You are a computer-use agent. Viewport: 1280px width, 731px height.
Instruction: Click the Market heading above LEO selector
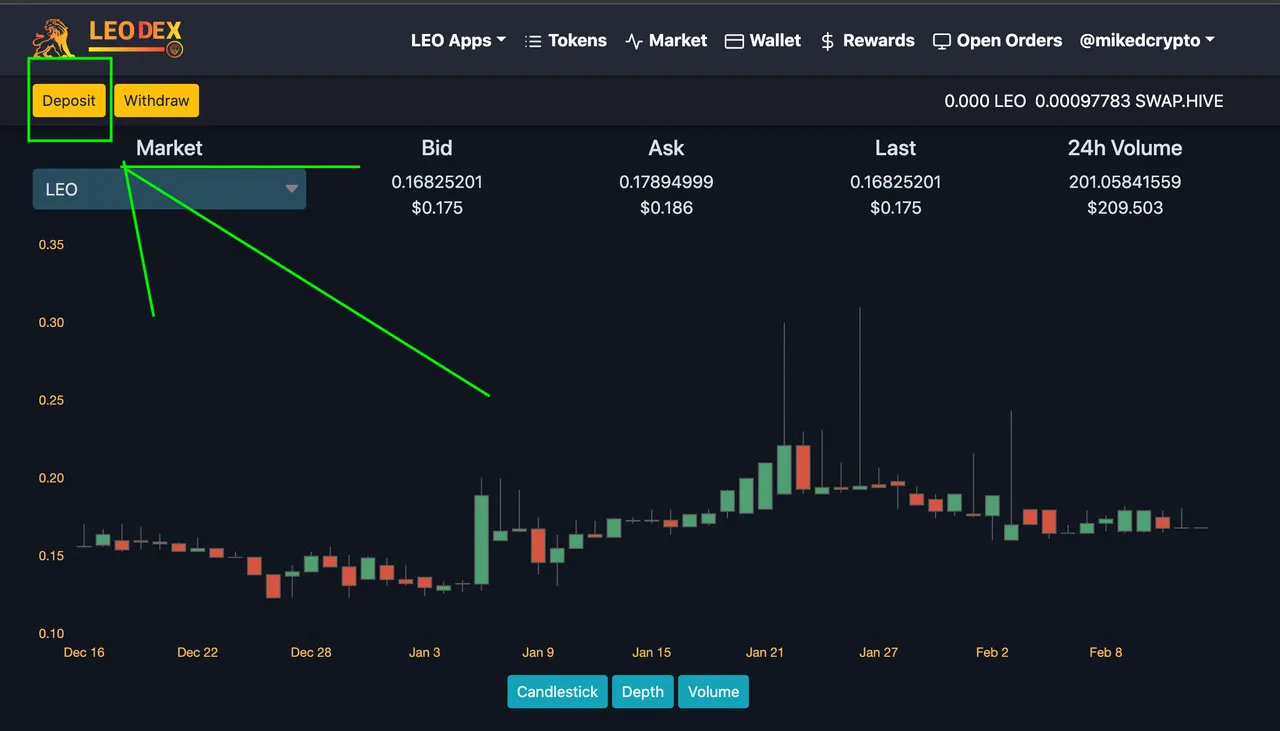(x=169, y=148)
